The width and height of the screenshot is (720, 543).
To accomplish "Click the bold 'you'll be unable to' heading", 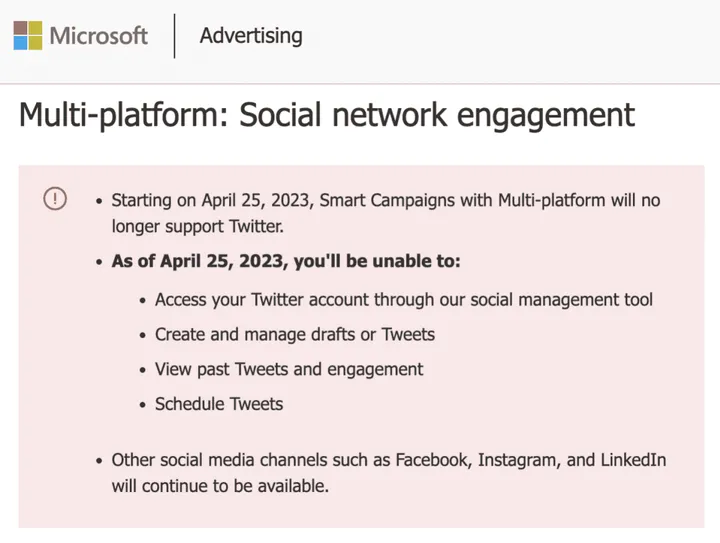I will pos(286,261).
